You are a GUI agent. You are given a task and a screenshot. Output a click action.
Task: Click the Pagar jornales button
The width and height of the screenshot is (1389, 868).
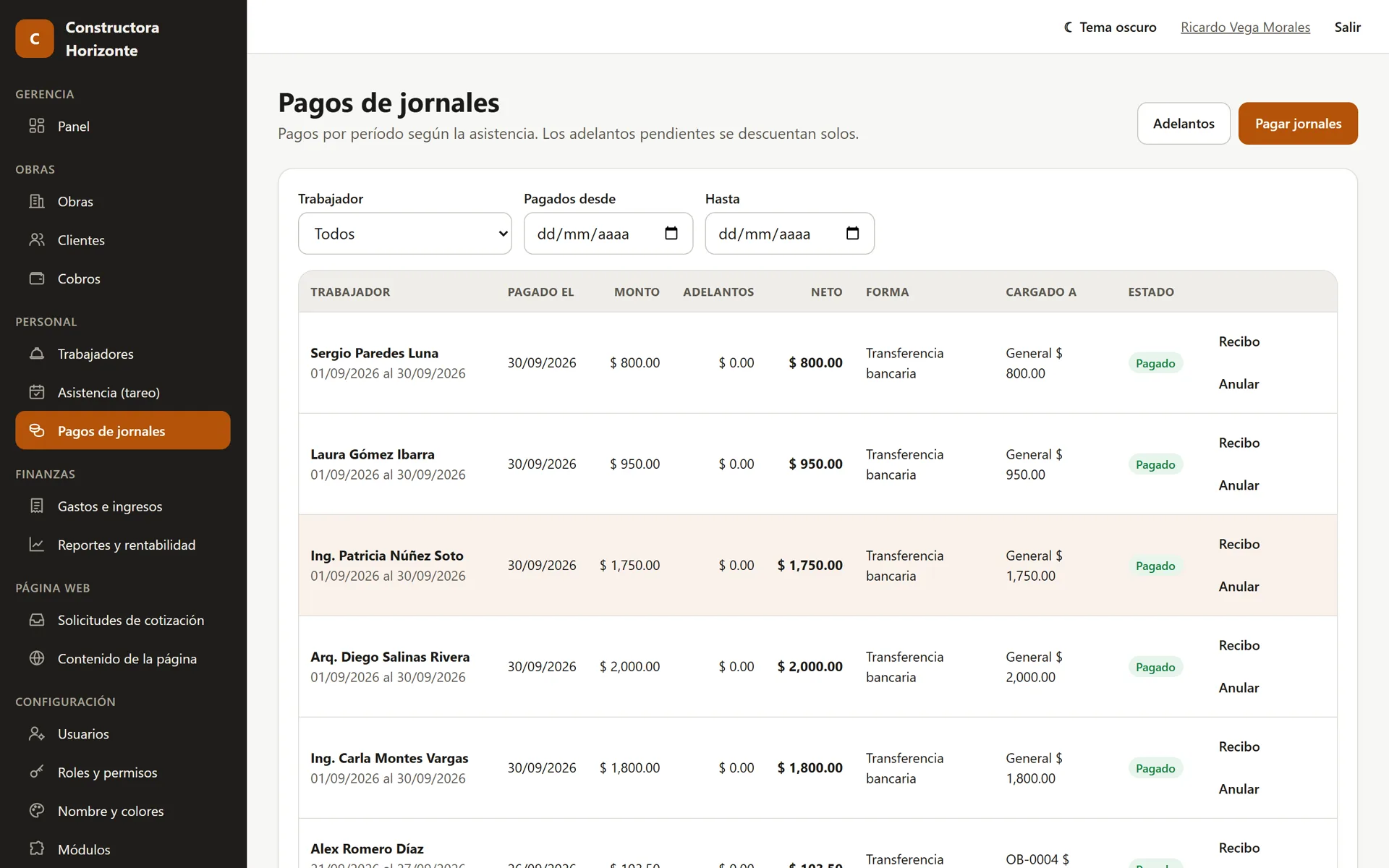coord(1298,123)
